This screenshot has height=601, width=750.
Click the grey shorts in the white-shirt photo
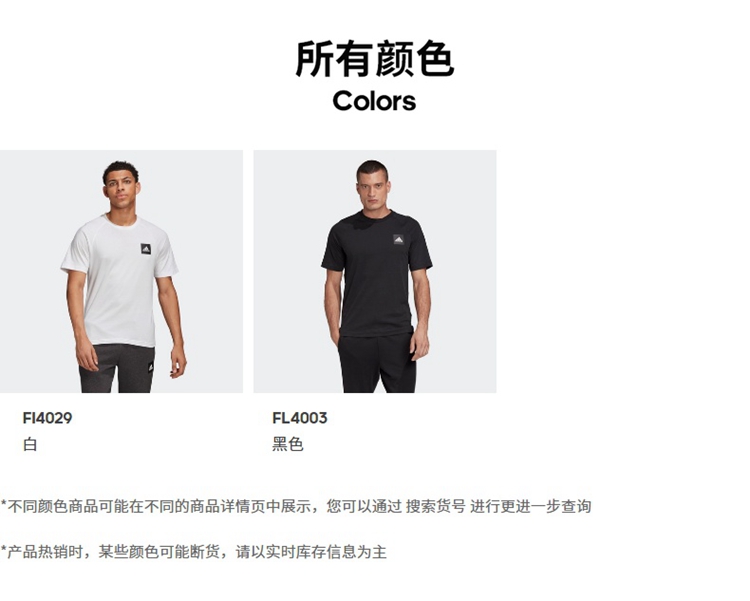click(x=117, y=368)
